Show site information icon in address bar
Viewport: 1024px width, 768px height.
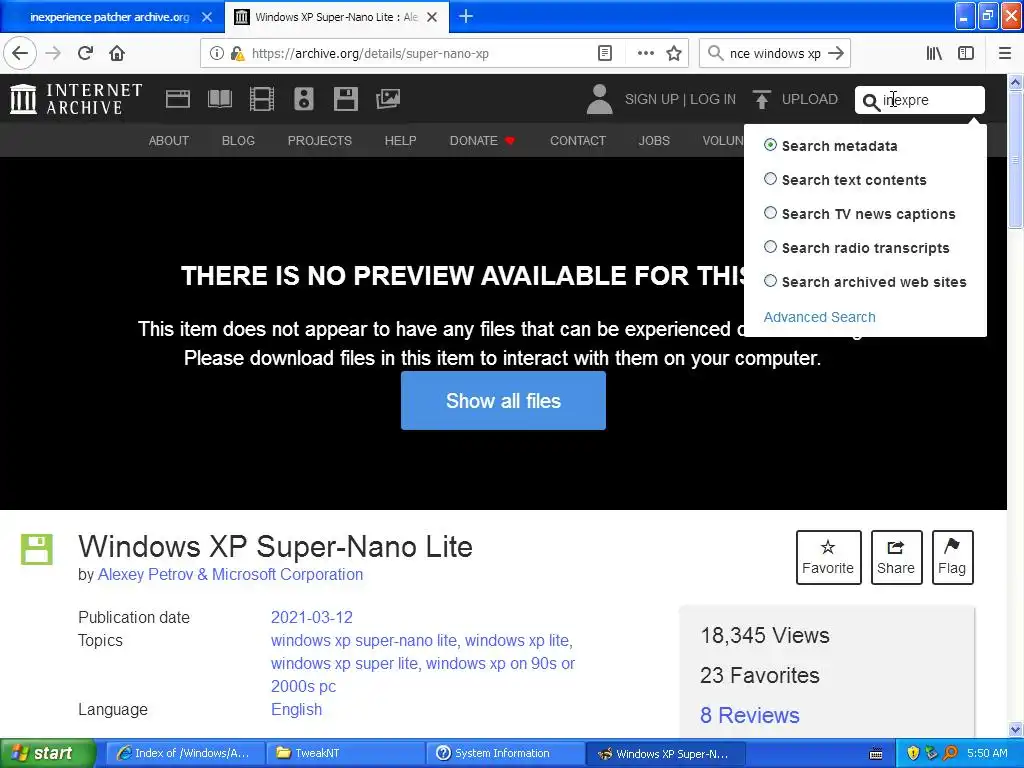[x=216, y=54]
